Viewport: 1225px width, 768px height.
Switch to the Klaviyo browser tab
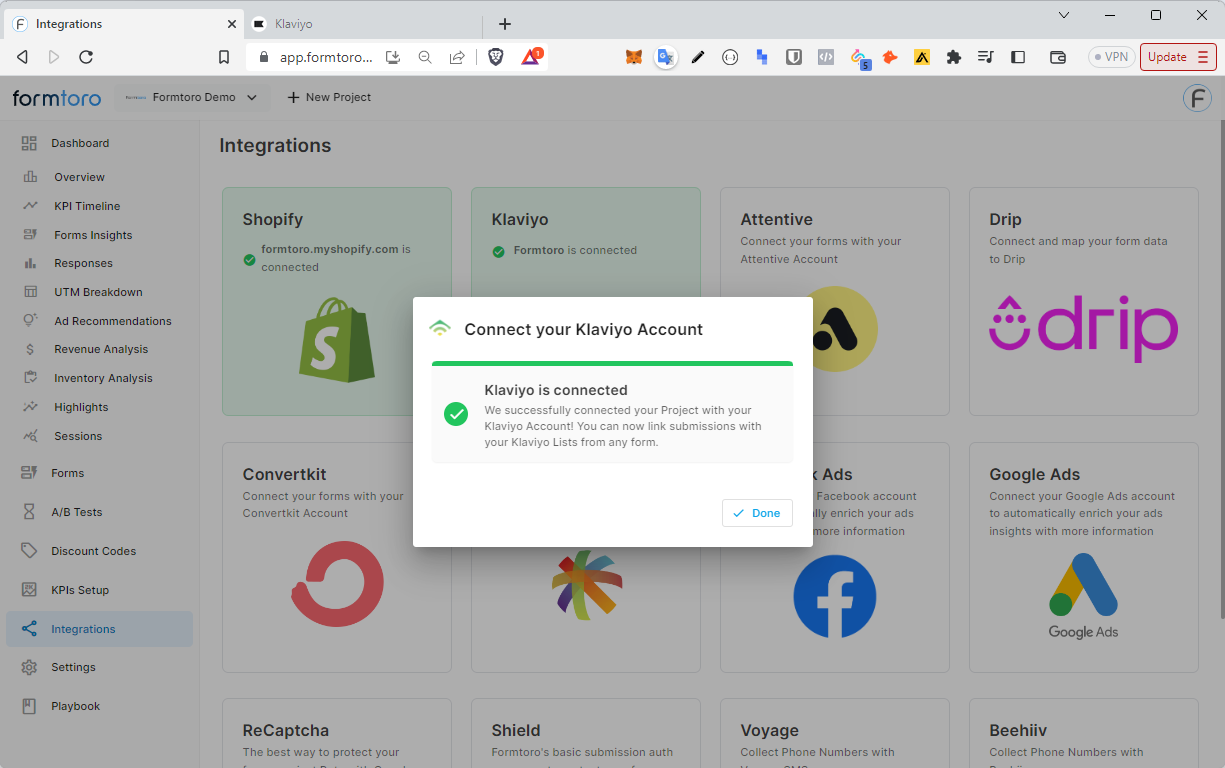click(362, 24)
